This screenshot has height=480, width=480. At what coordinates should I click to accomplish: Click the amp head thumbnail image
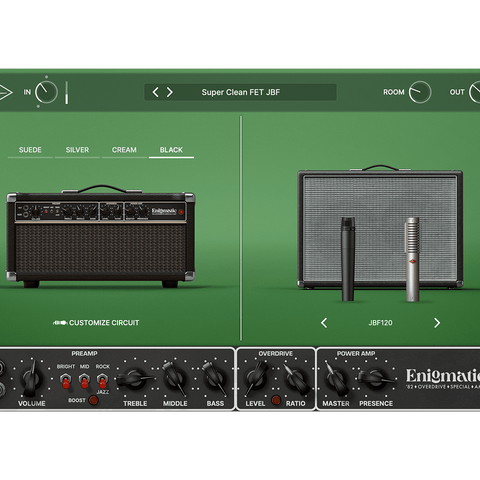pos(100,236)
